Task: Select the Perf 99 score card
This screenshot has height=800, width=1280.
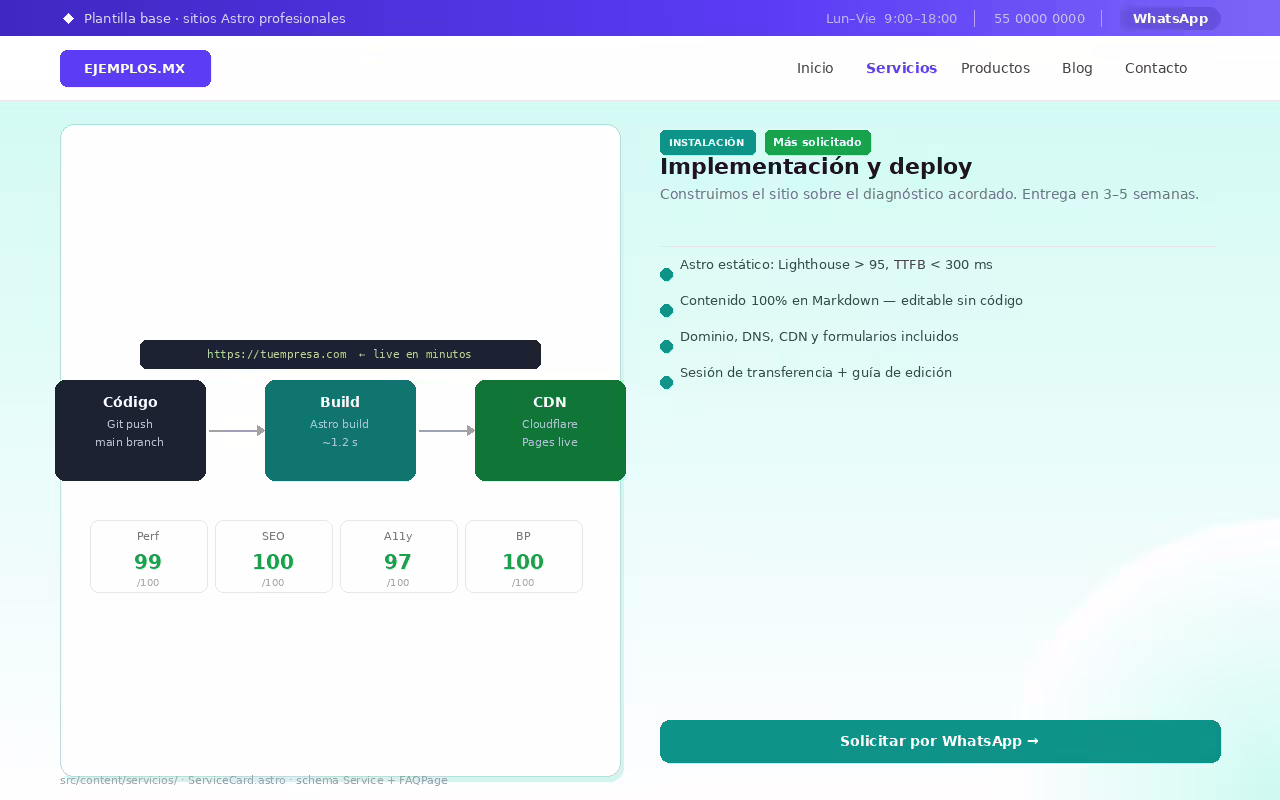Action: pos(148,556)
